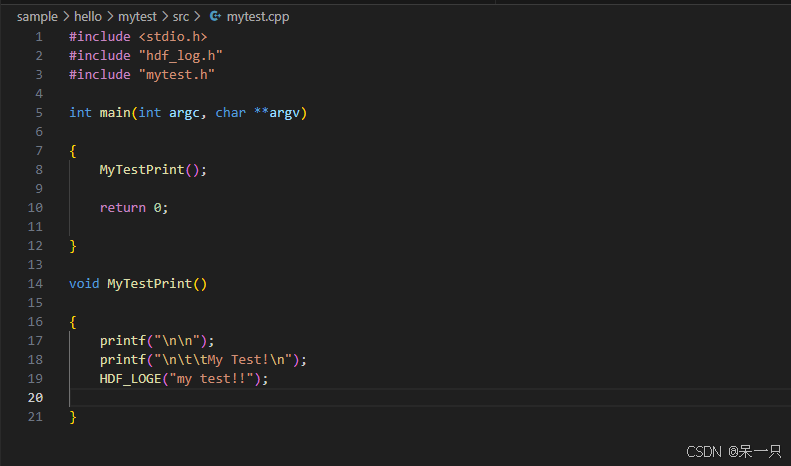The height and width of the screenshot is (466, 791).
Task: Expand the chevron after 'sample' breadcrumb
Action: coord(66,17)
